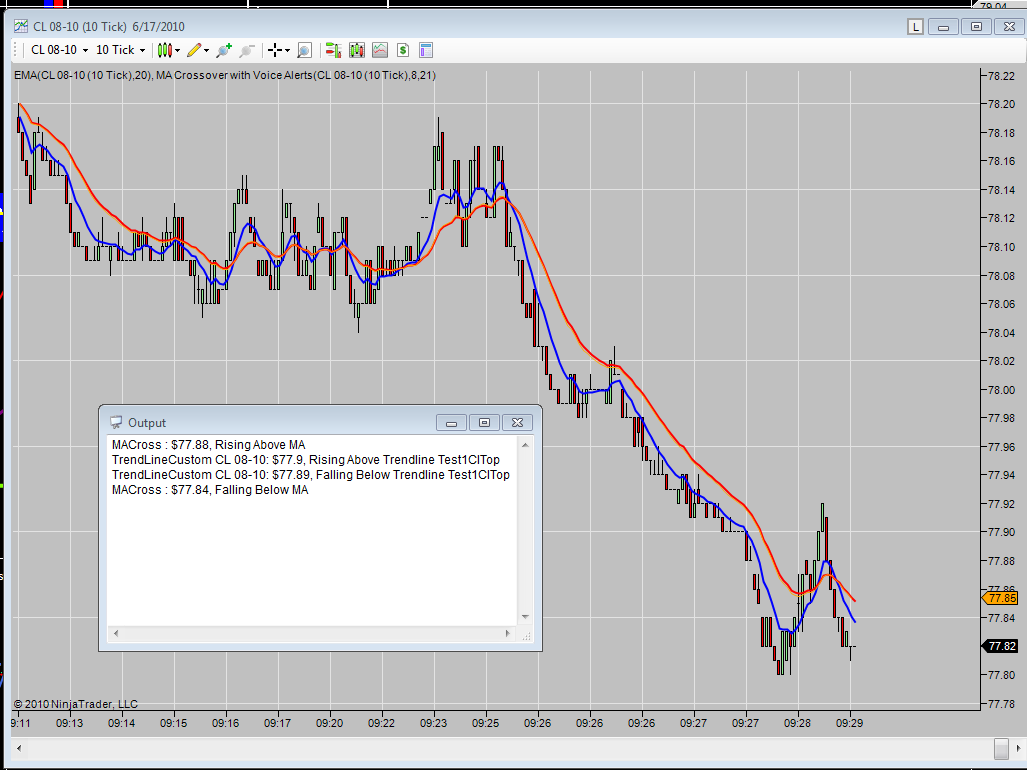Click the Output window icon

116,422
